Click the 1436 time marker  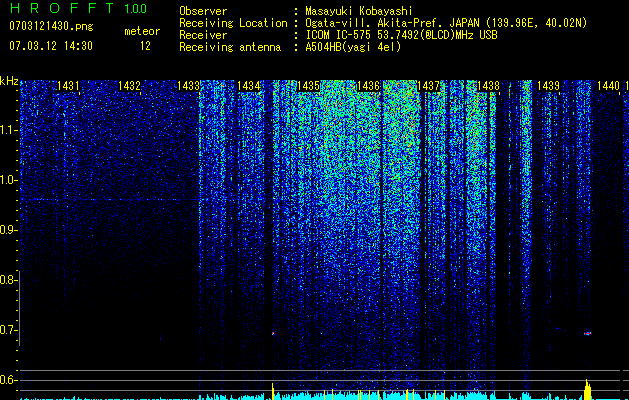click(x=368, y=86)
